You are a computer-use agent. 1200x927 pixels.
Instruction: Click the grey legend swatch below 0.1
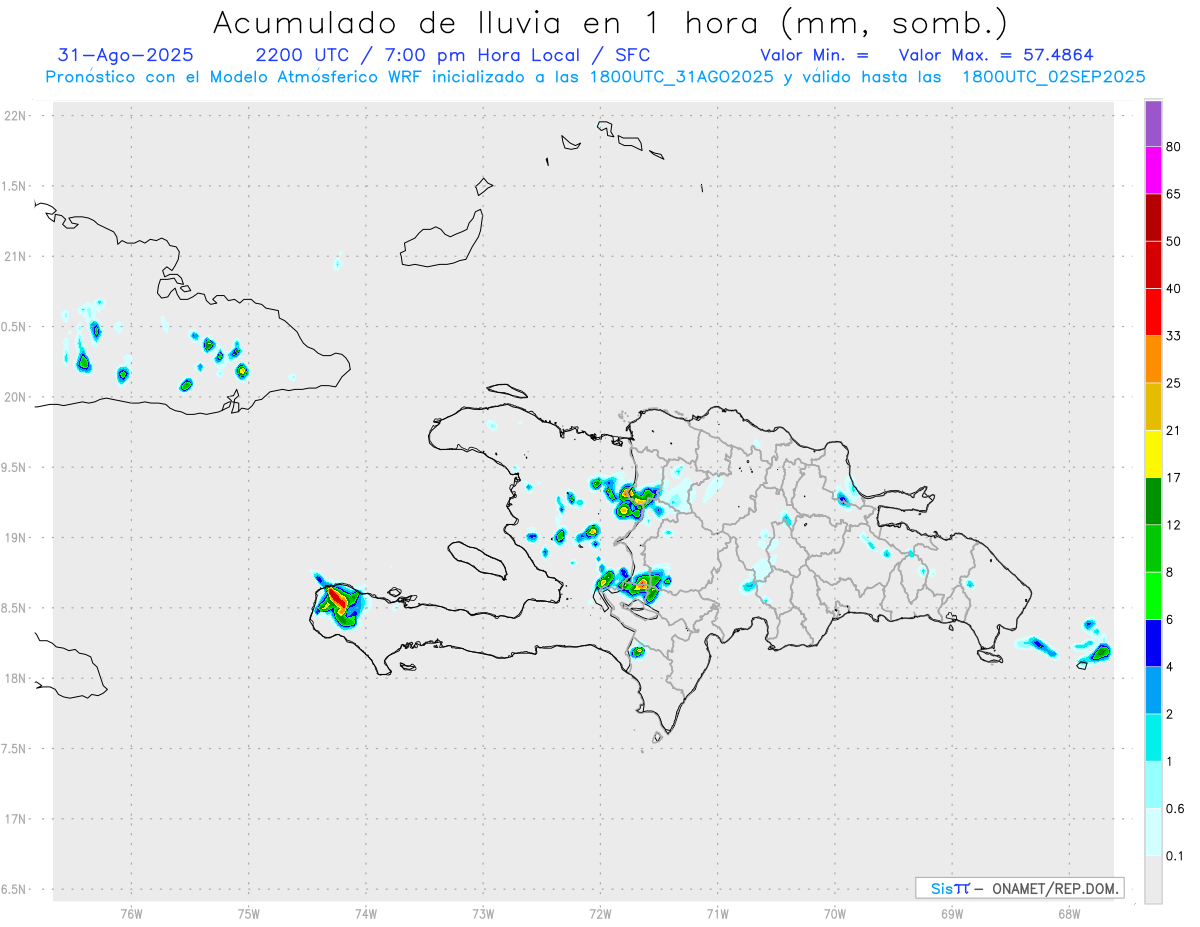(1153, 880)
